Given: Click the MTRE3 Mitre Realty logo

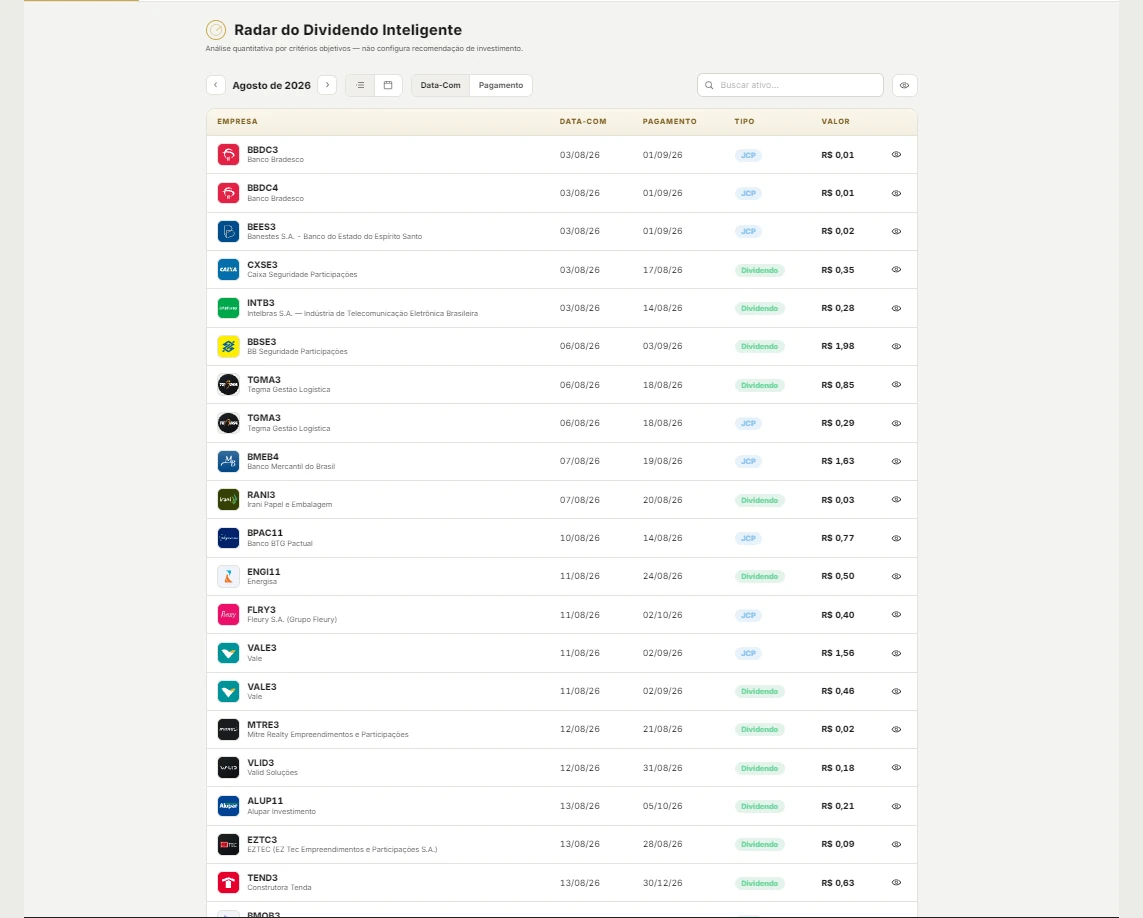Looking at the screenshot, I should (228, 729).
